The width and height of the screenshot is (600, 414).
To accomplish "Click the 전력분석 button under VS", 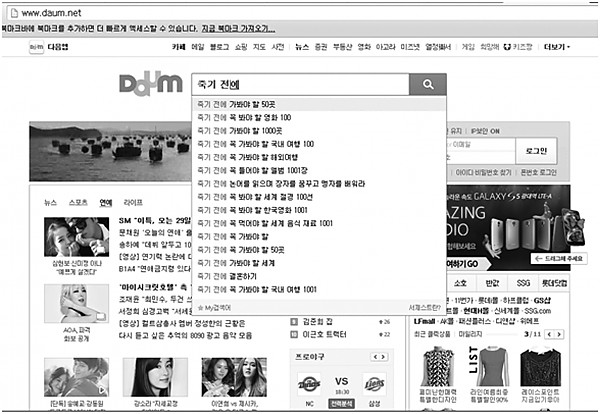I will coord(341,403).
